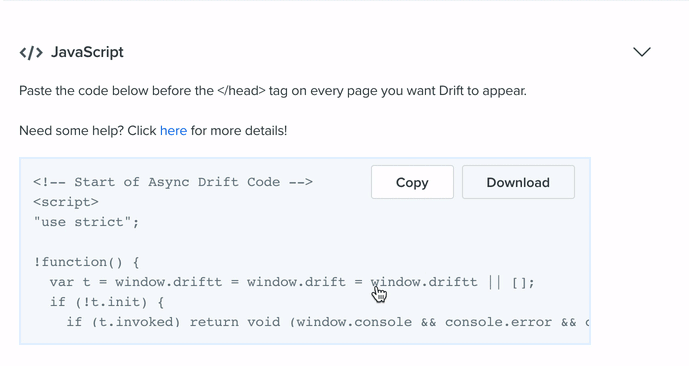Image resolution: width=689 pixels, height=366 pixels.
Task: Click "console.error" in the code snippet
Action: (x=498, y=322)
